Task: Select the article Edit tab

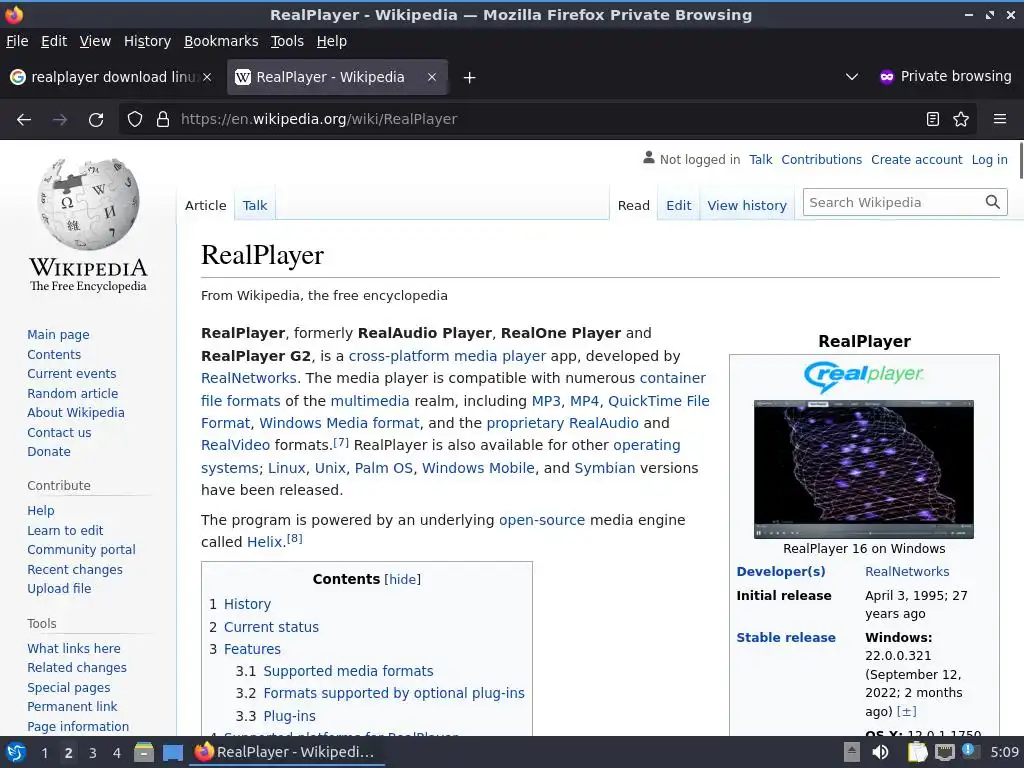Action: click(679, 206)
